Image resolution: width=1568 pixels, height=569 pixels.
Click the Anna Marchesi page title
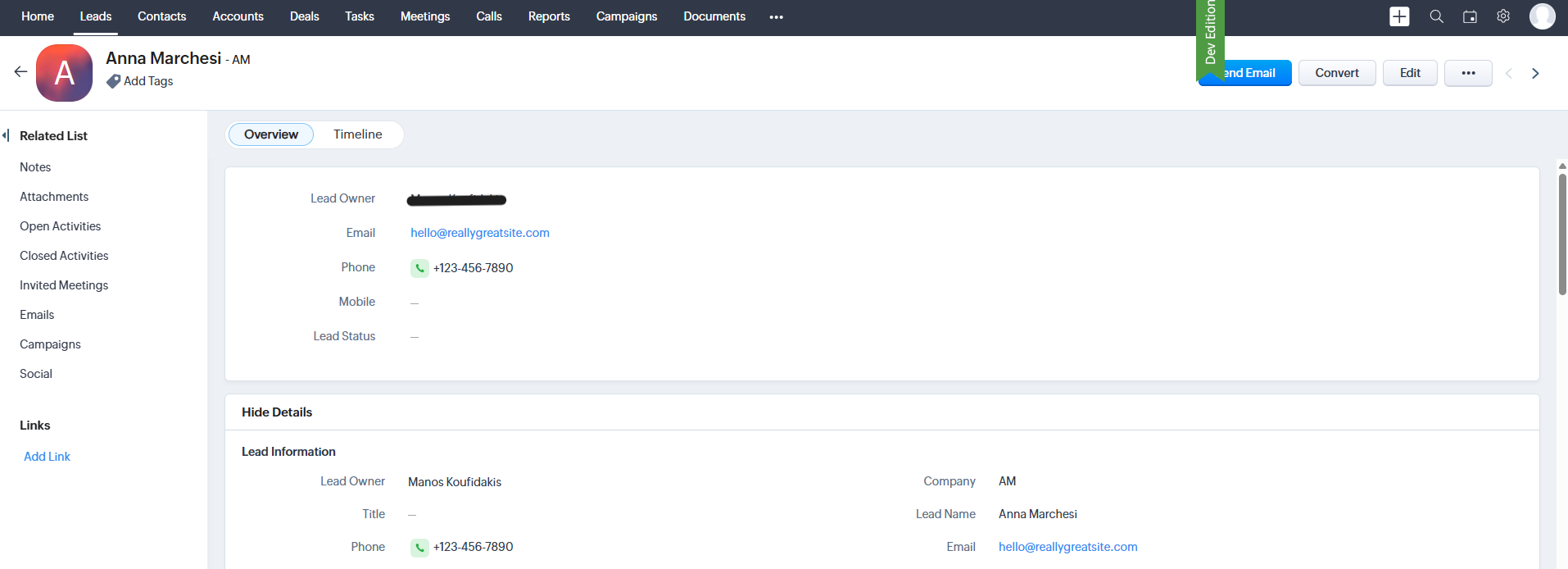(163, 58)
